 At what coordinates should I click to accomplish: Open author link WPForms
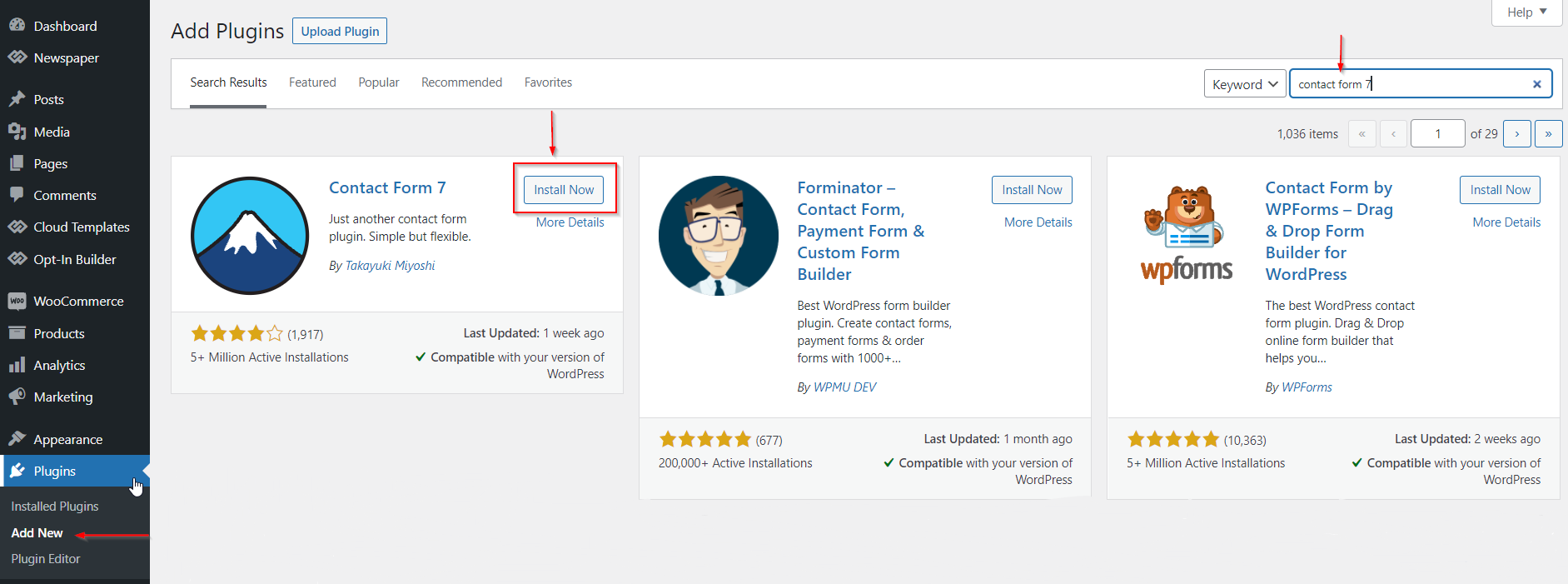tap(1307, 387)
